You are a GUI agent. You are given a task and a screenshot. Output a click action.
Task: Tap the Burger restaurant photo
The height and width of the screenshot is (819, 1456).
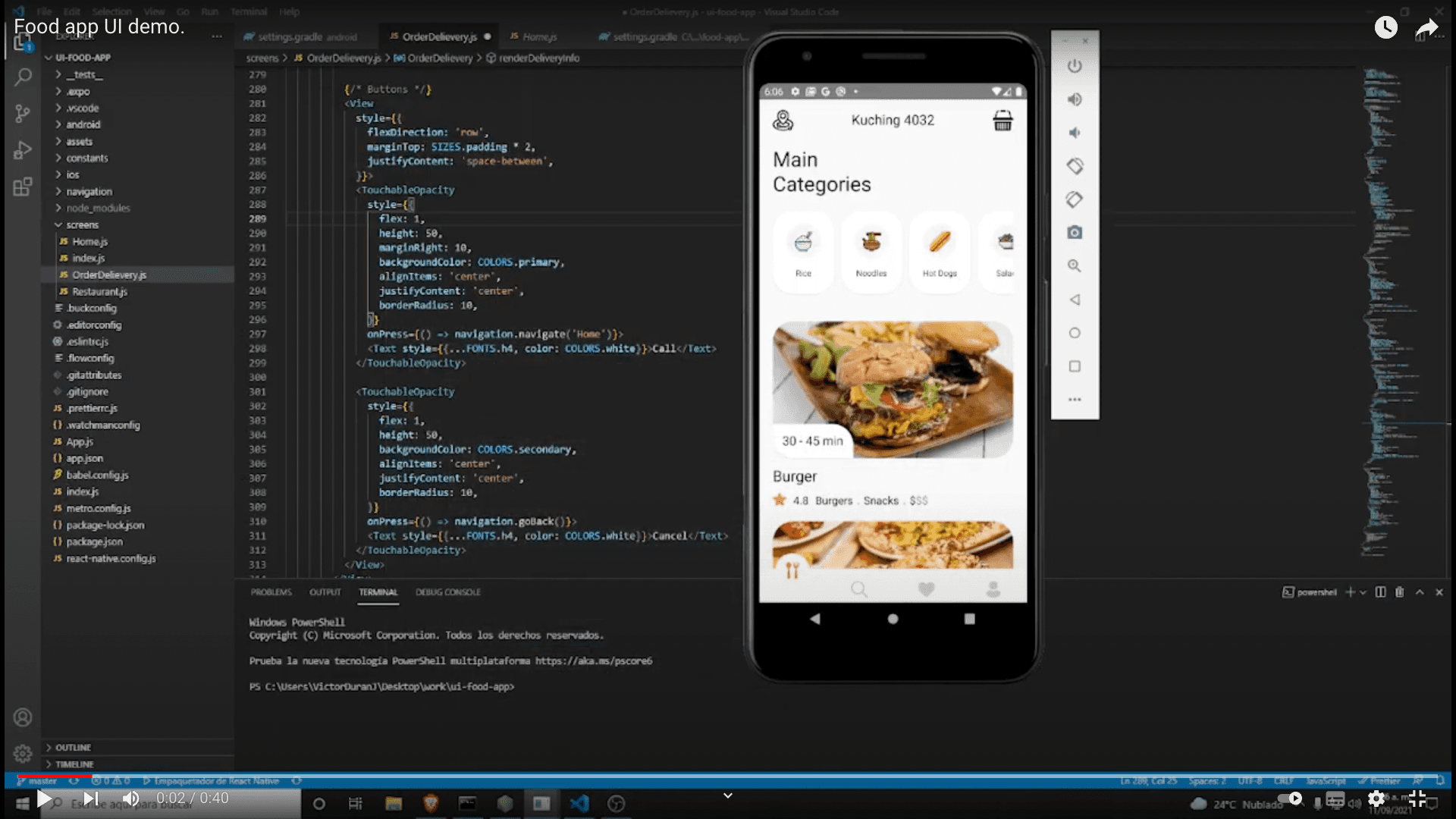(x=893, y=389)
